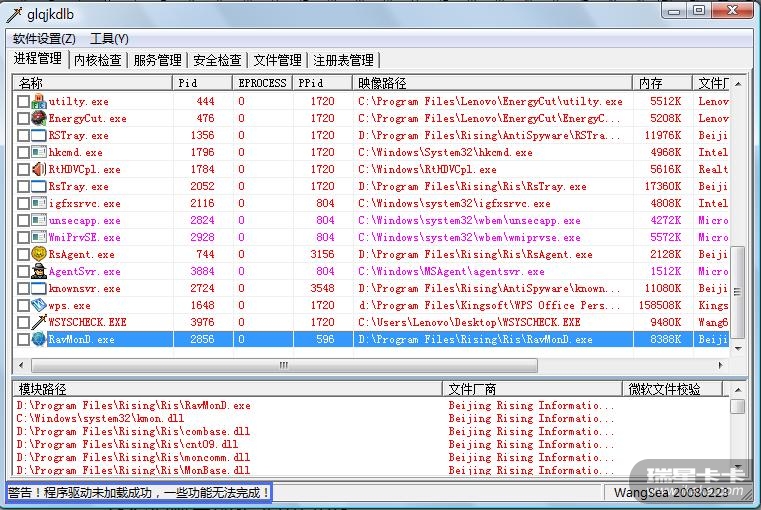Click the RtHDVCpl.exe speaker icon
The width and height of the screenshot is (761, 510).
point(39,169)
